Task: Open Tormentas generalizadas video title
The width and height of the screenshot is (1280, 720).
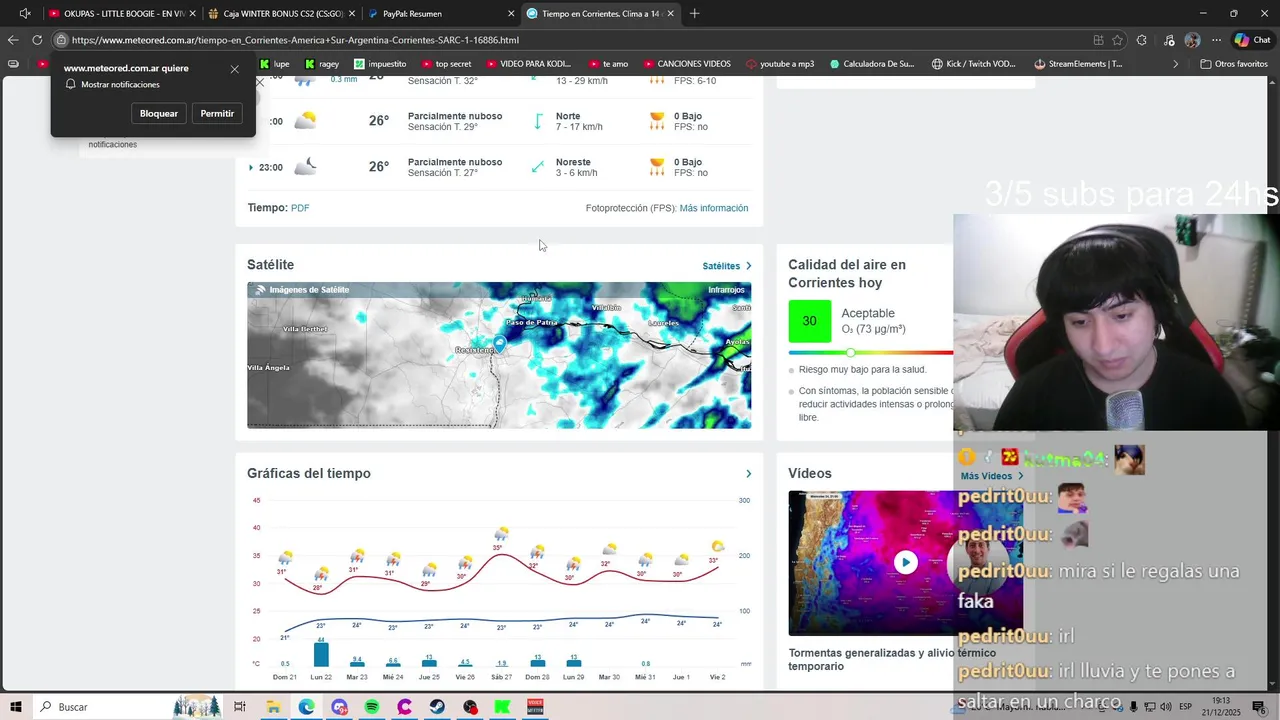Action: point(892,659)
